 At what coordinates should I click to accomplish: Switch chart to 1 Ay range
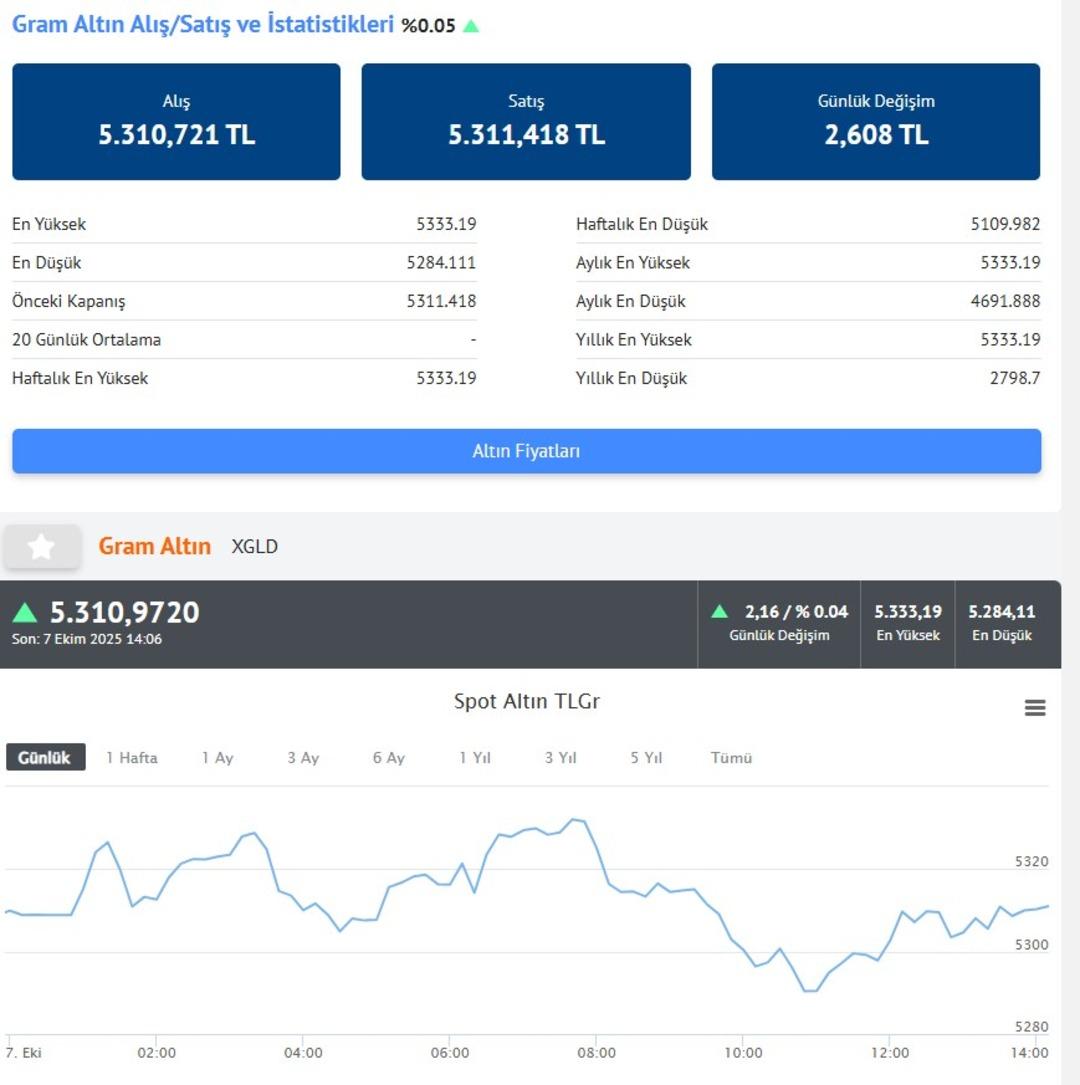[x=217, y=757]
